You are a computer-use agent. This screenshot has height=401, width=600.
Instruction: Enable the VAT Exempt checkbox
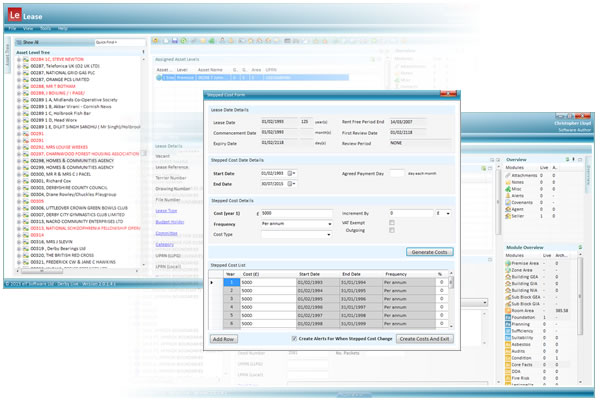(391, 222)
